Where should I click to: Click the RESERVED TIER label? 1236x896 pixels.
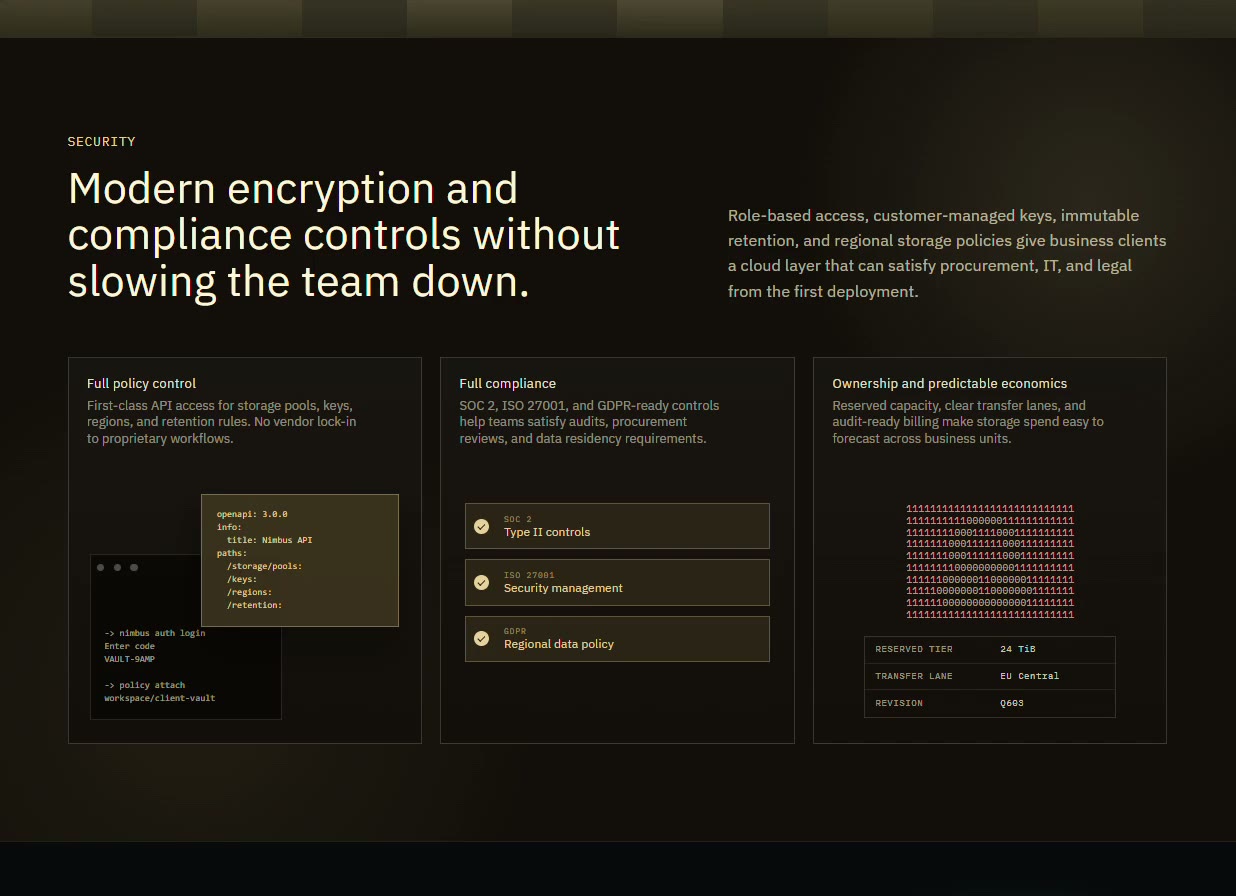point(914,649)
